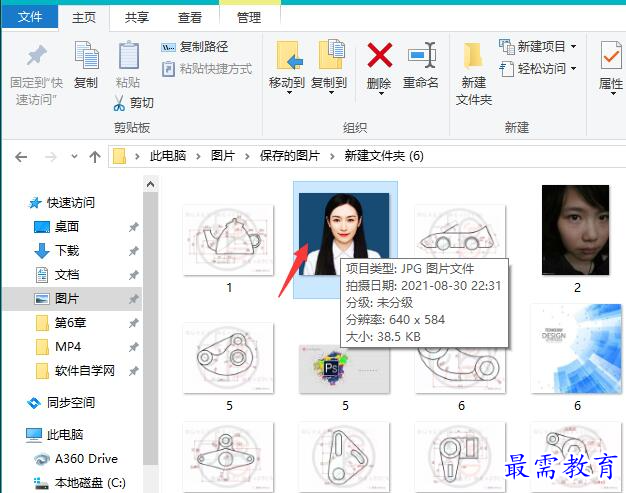Switch to the View (查看) tab
Image resolution: width=626 pixels, height=498 pixels.
click(190, 18)
